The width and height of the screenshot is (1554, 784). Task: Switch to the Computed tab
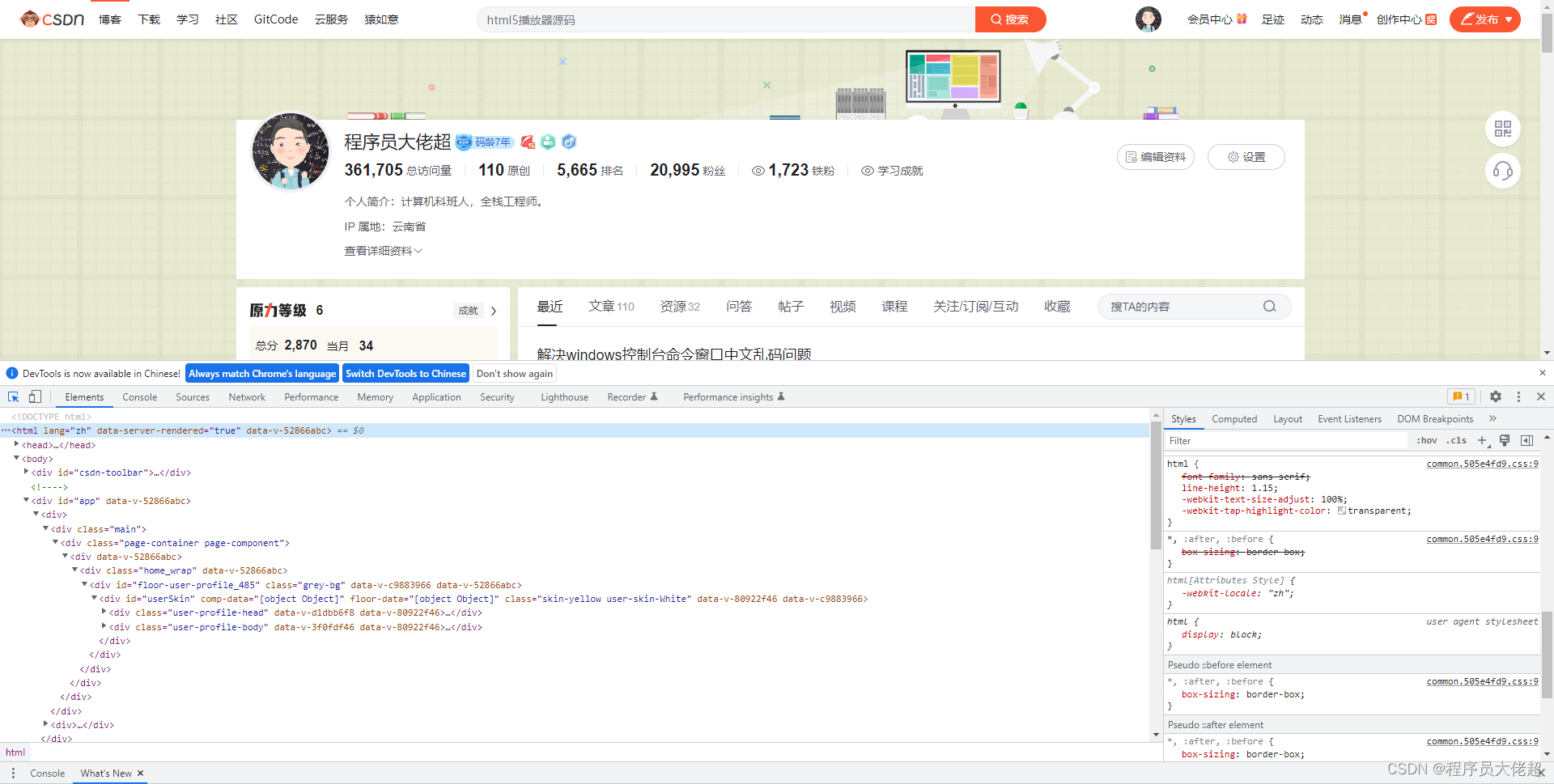click(1234, 418)
